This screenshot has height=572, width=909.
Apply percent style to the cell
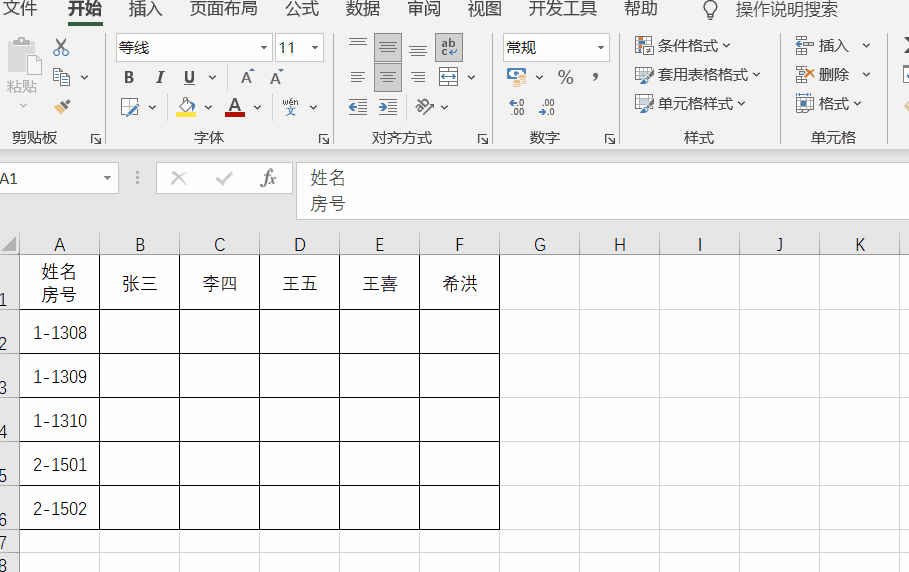coord(566,78)
